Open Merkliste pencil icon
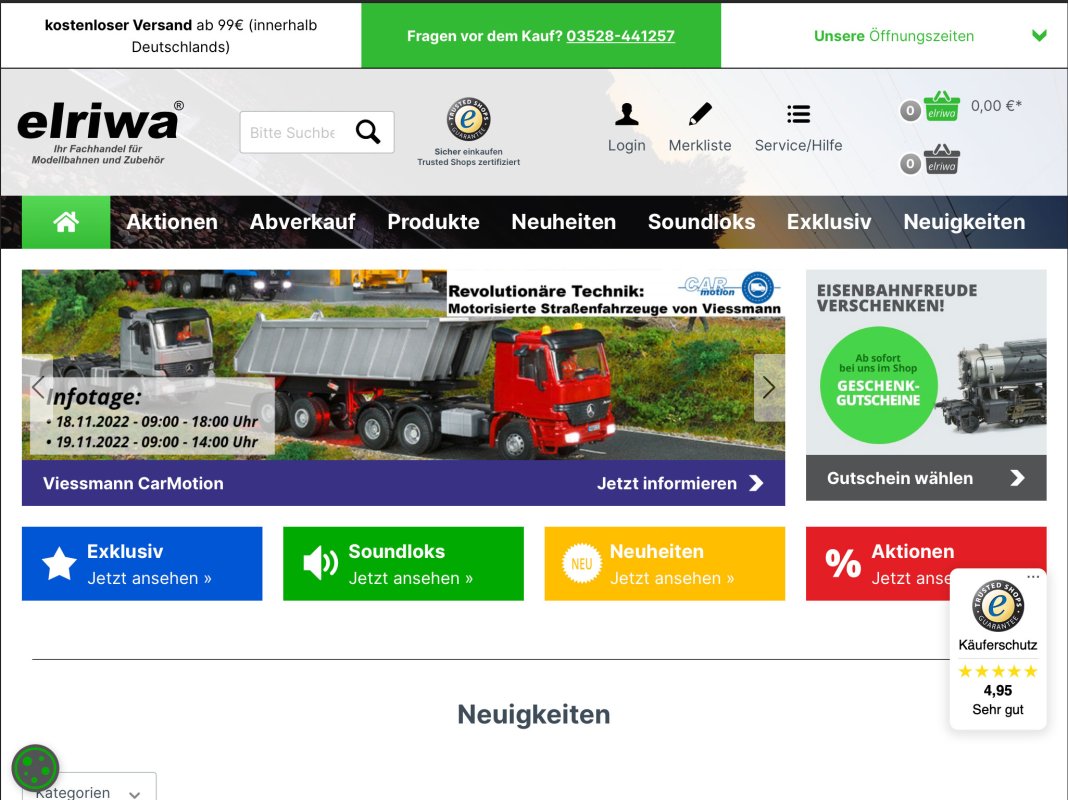 tap(700, 115)
